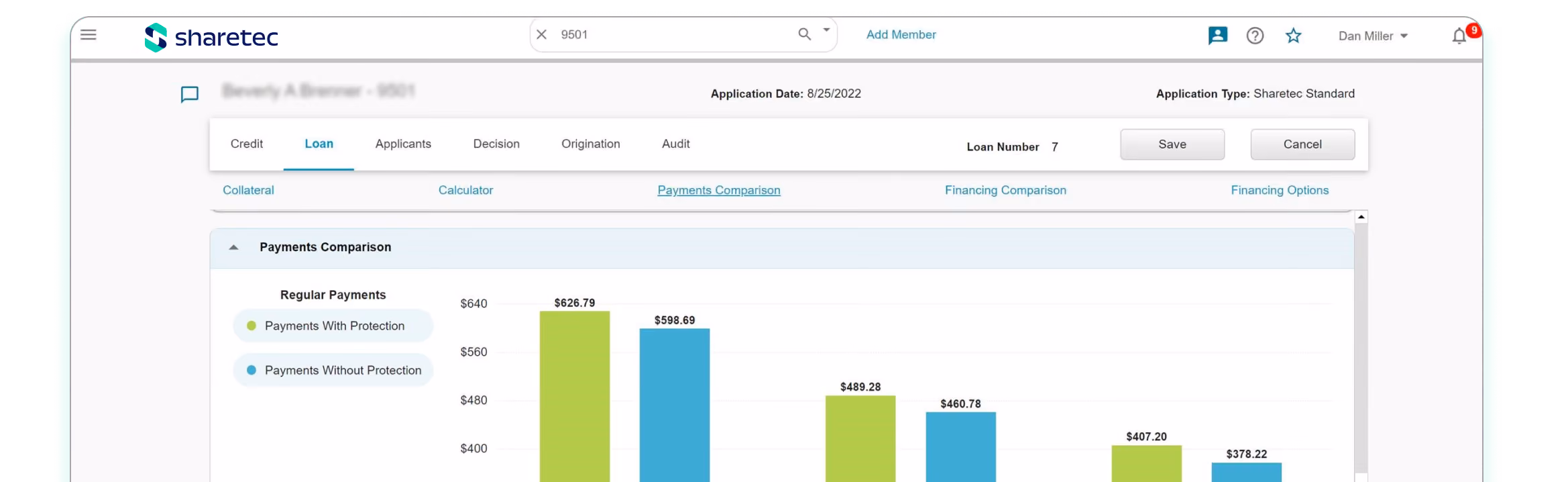
Task: Click the Add Member link
Action: click(x=901, y=34)
